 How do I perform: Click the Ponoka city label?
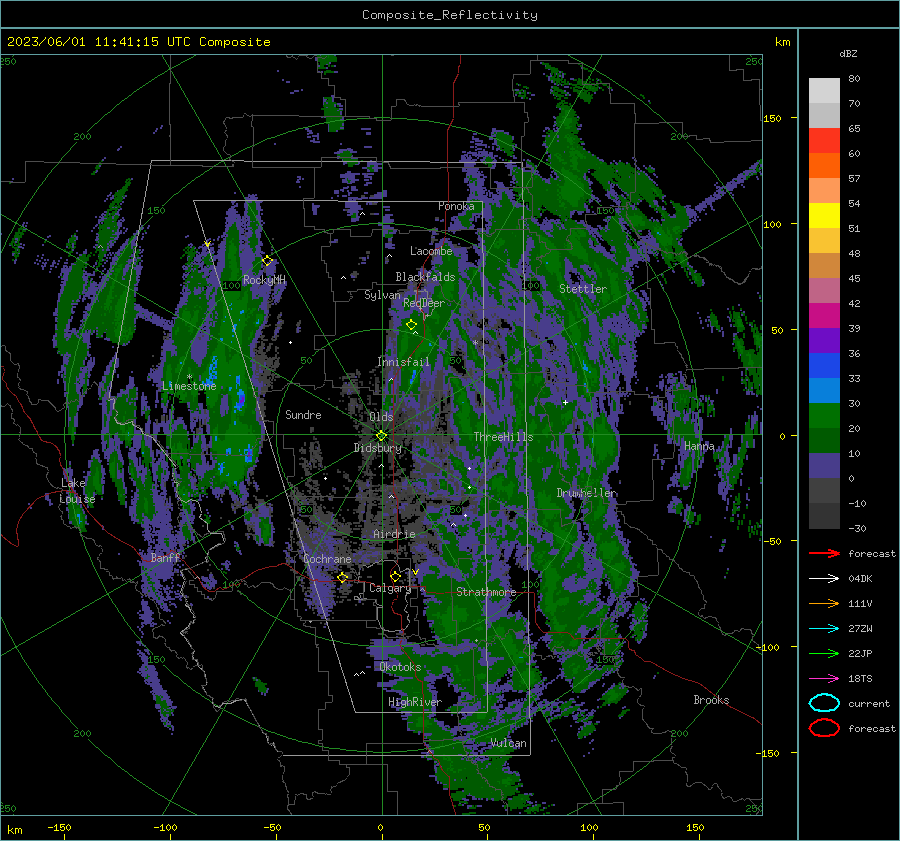tap(456, 206)
